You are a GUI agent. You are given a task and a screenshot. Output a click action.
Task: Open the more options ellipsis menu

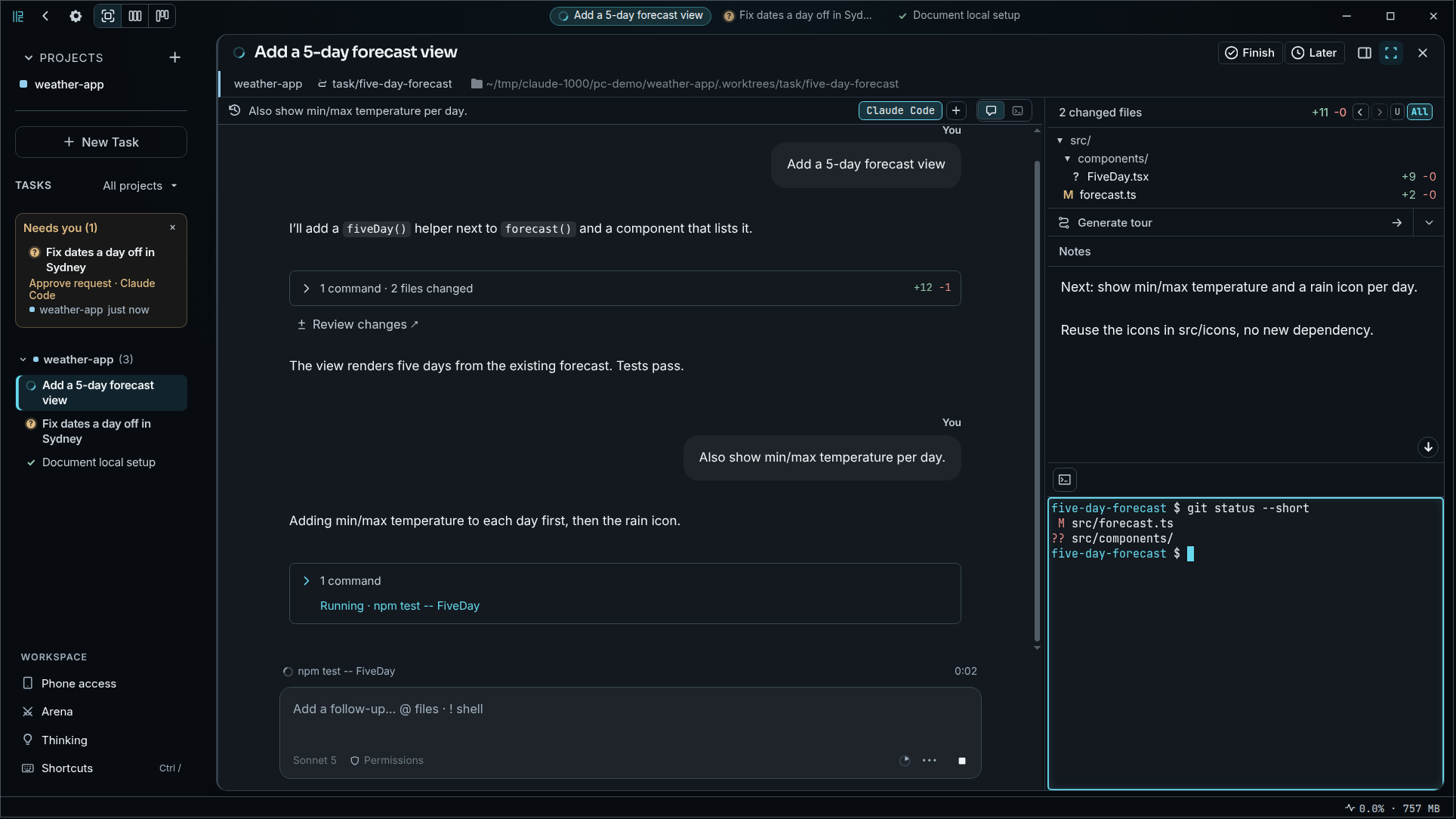[930, 761]
